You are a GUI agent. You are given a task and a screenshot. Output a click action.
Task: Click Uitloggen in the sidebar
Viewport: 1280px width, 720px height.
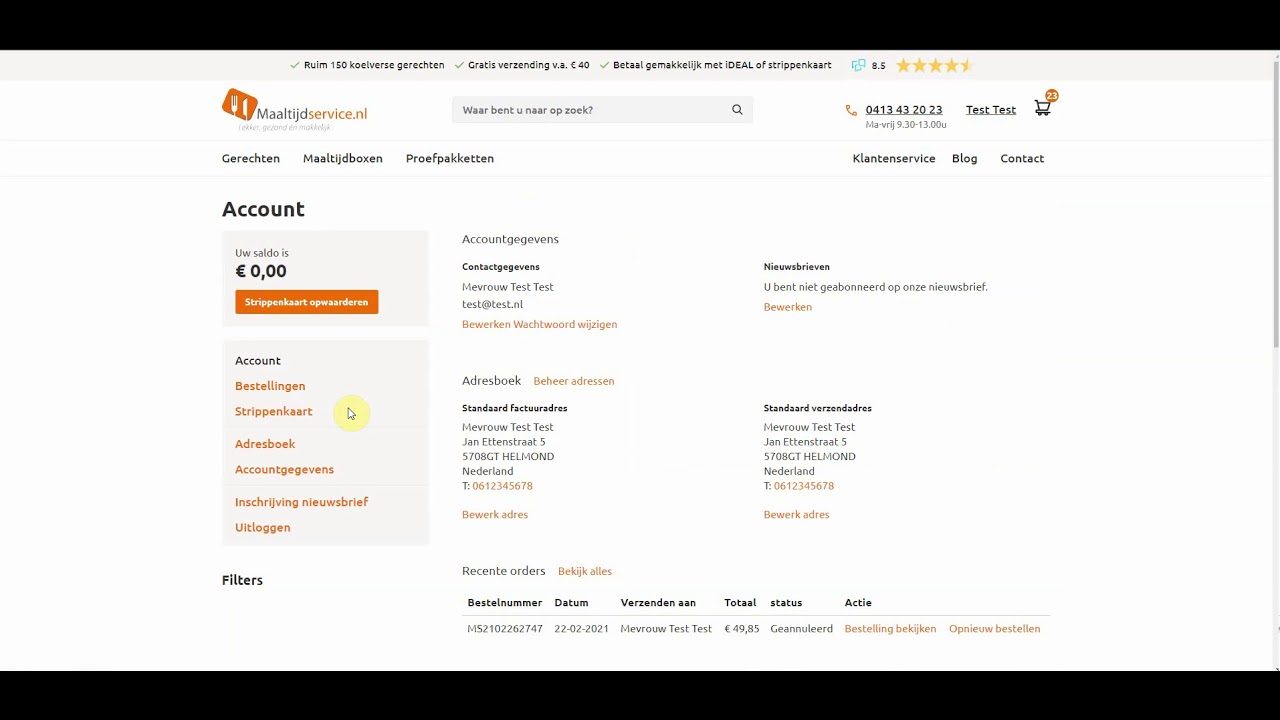pyautogui.click(x=263, y=527)
